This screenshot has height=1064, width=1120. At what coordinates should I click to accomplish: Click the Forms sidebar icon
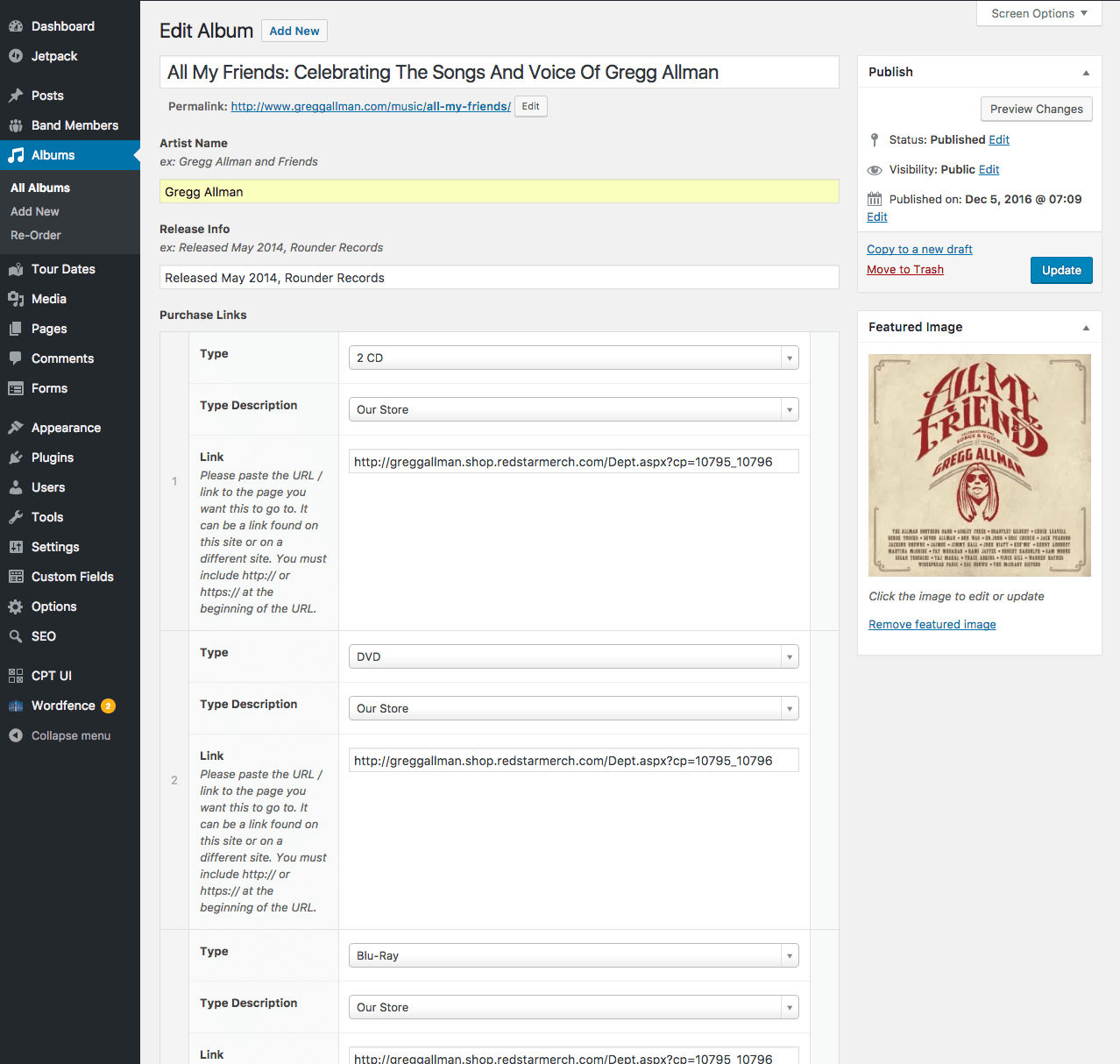coord(16,388)
